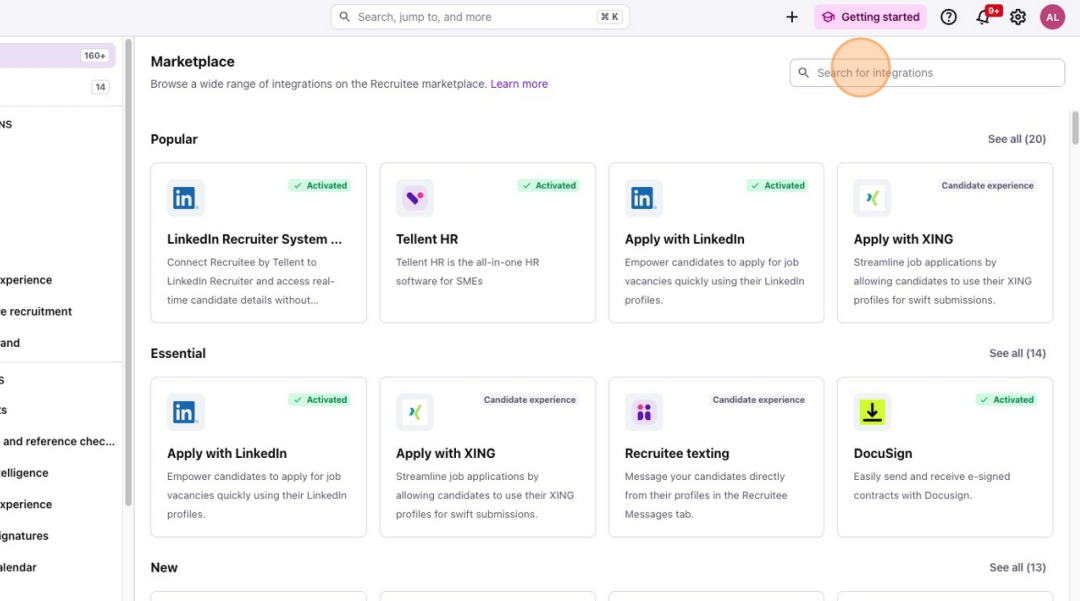
Task: Click the DocuSign download logo icon
Action: pos(872,412)
